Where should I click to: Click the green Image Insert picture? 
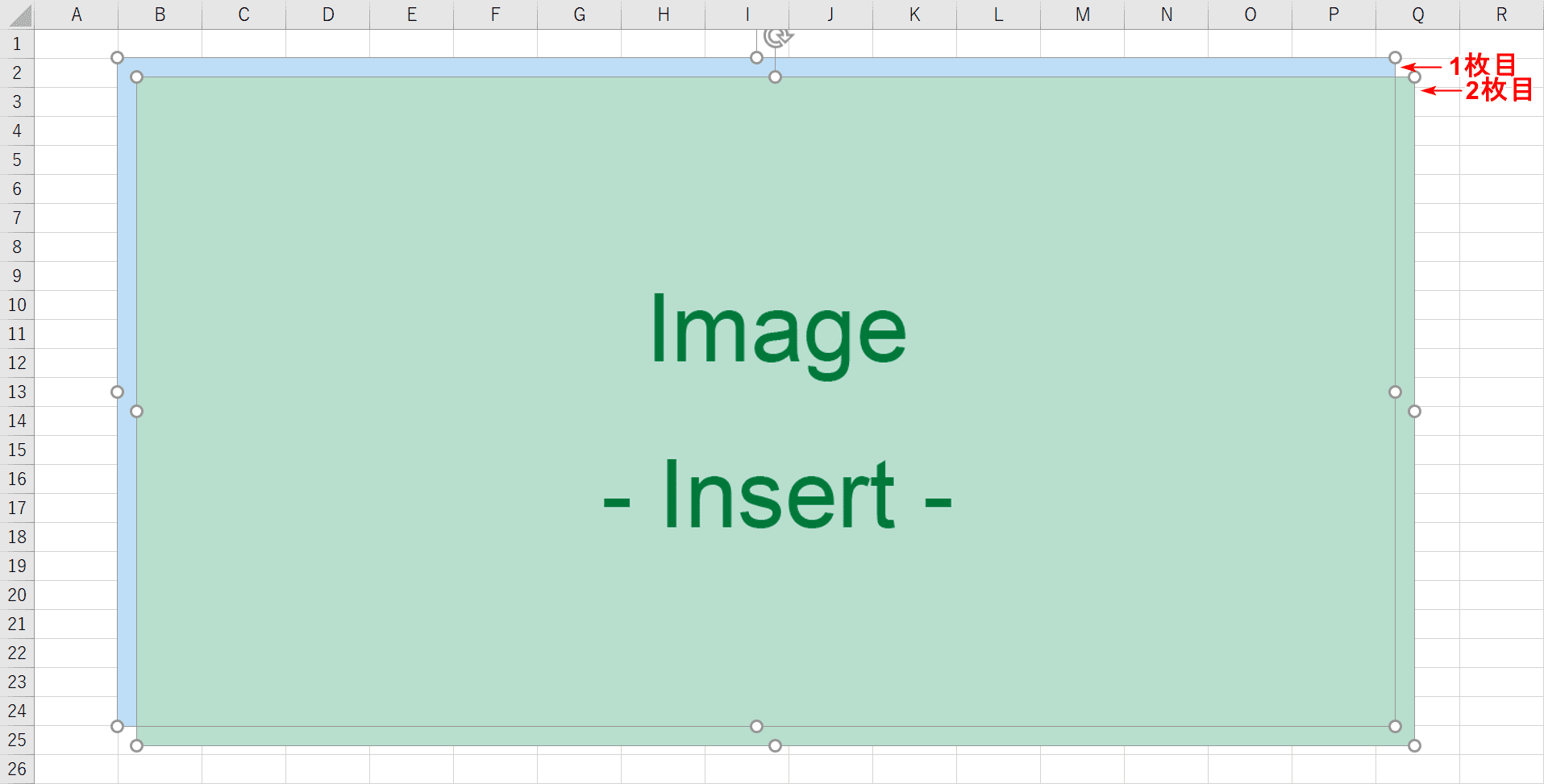click(x=775, y=411)
